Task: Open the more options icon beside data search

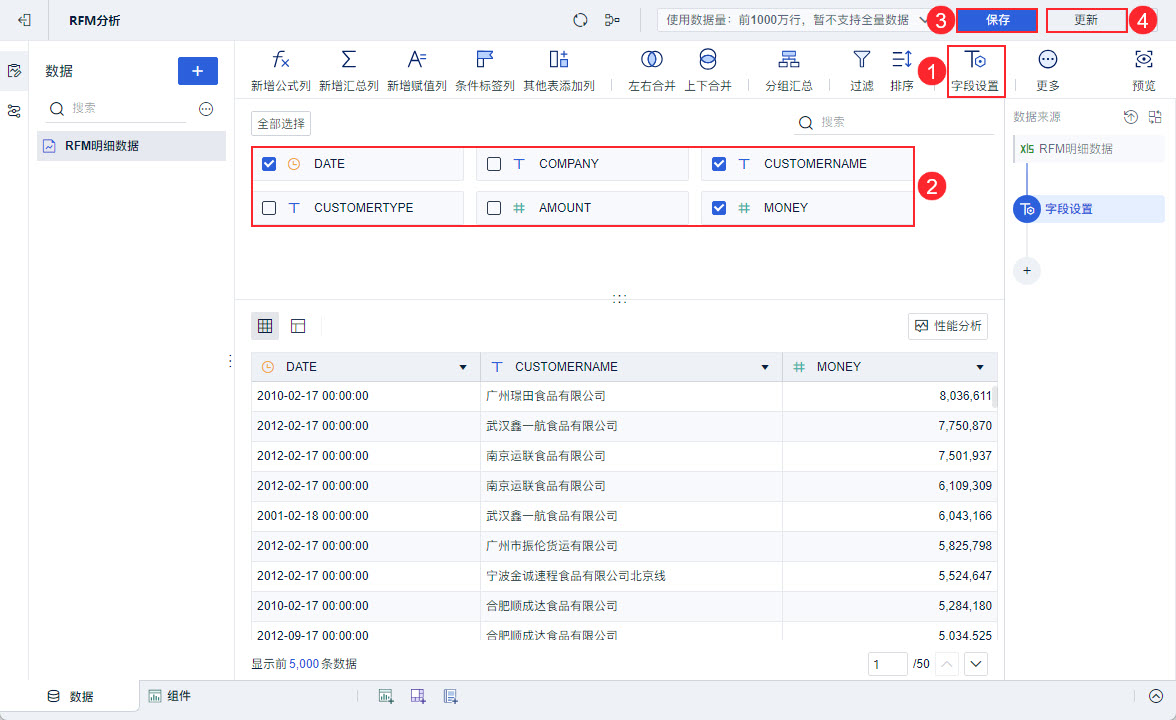Action: pyautogui.click(x=206, y=109)
